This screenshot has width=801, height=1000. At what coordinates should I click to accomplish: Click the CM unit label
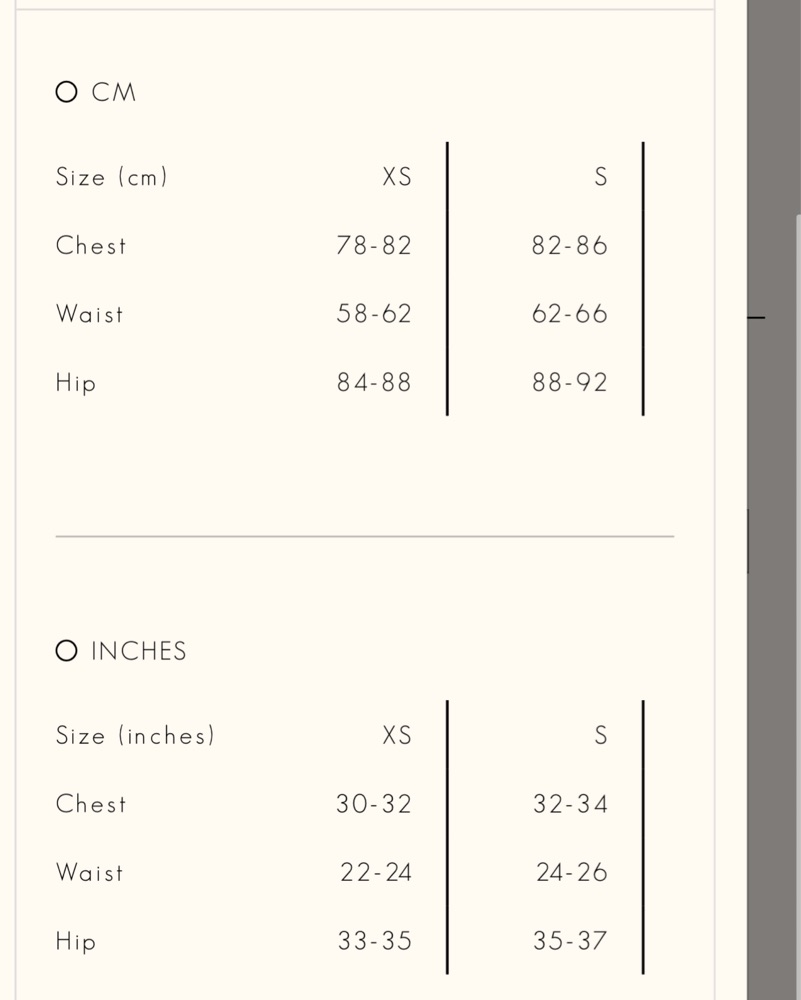pos(114,92)
